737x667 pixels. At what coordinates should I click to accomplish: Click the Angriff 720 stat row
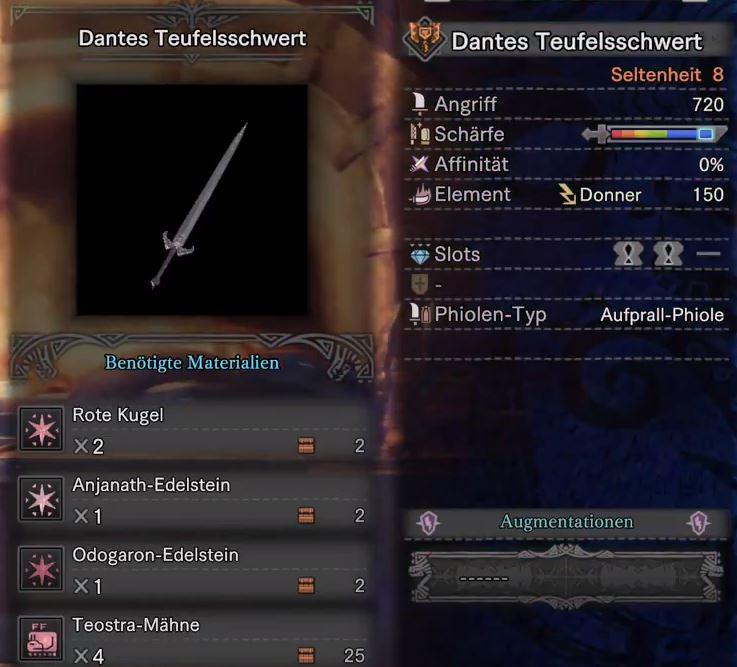[566, 104]
